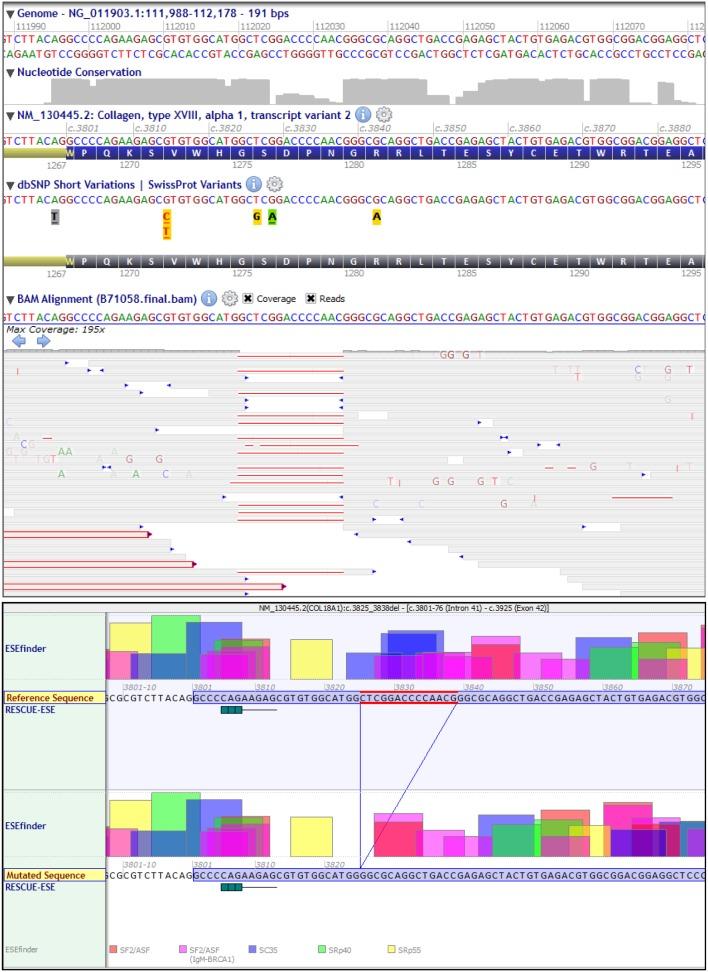Click the BAM Alignment (B71058.final.bam) title
This screenshot has height=972, width=708.
[x=107, y=299]
